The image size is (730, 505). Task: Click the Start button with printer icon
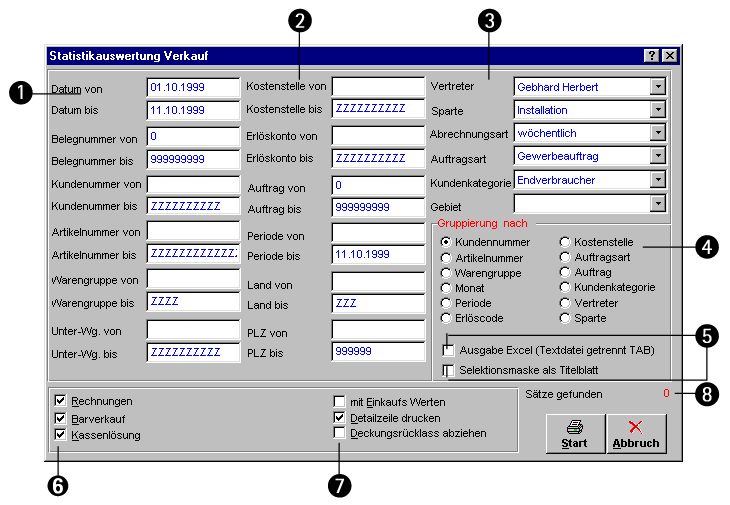[x=575, y=433]
